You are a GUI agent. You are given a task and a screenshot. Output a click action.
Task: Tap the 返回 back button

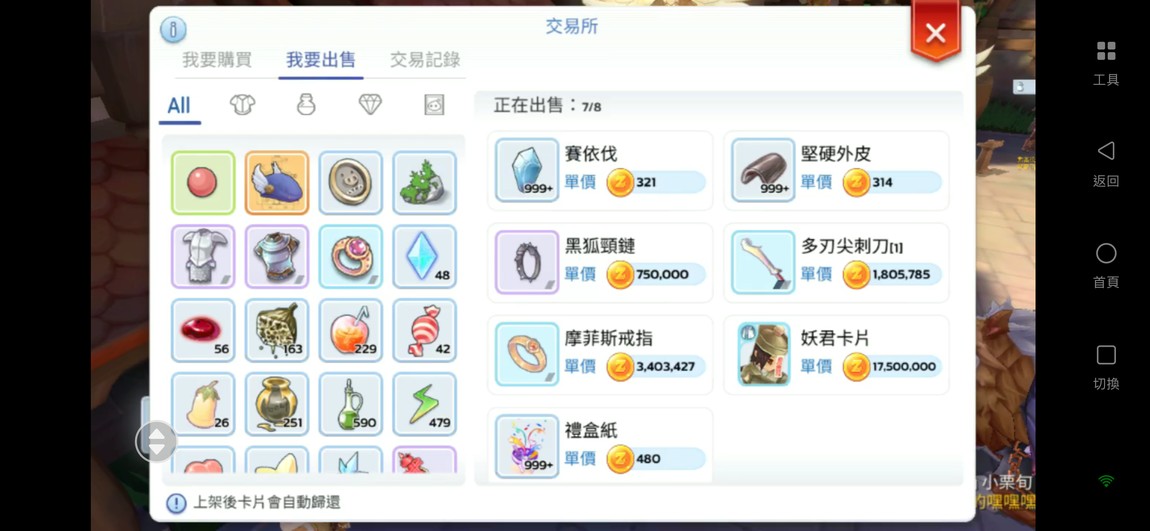tap(1105, 164)
